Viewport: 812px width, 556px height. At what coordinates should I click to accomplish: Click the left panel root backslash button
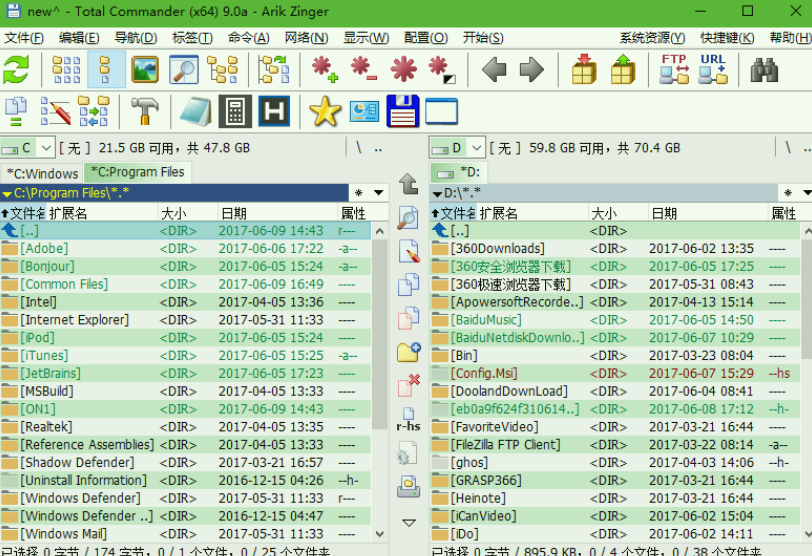coord(358,148)
